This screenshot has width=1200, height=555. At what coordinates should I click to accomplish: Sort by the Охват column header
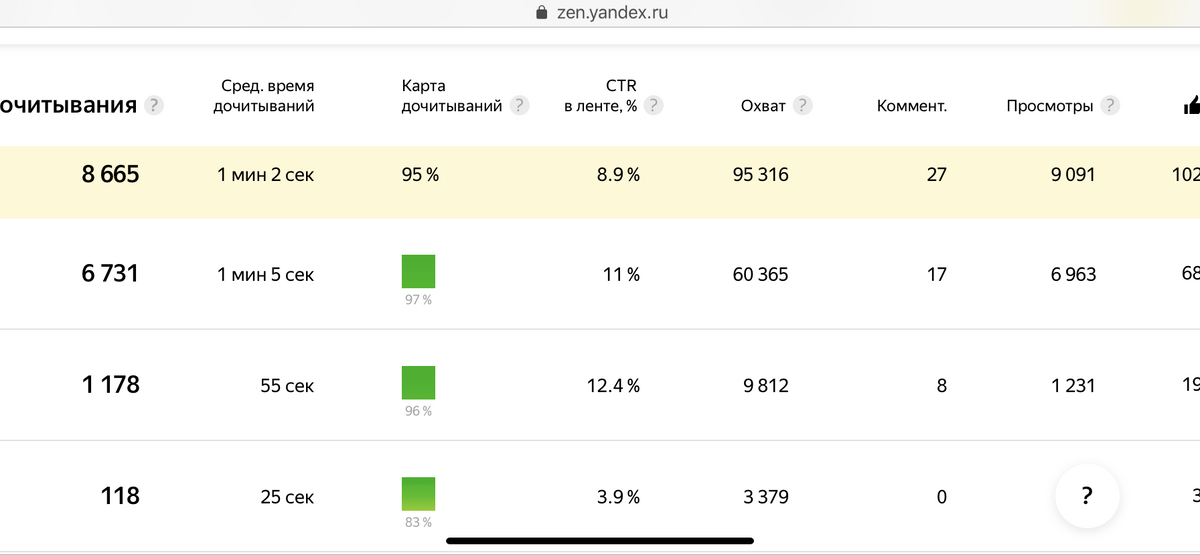763,105
